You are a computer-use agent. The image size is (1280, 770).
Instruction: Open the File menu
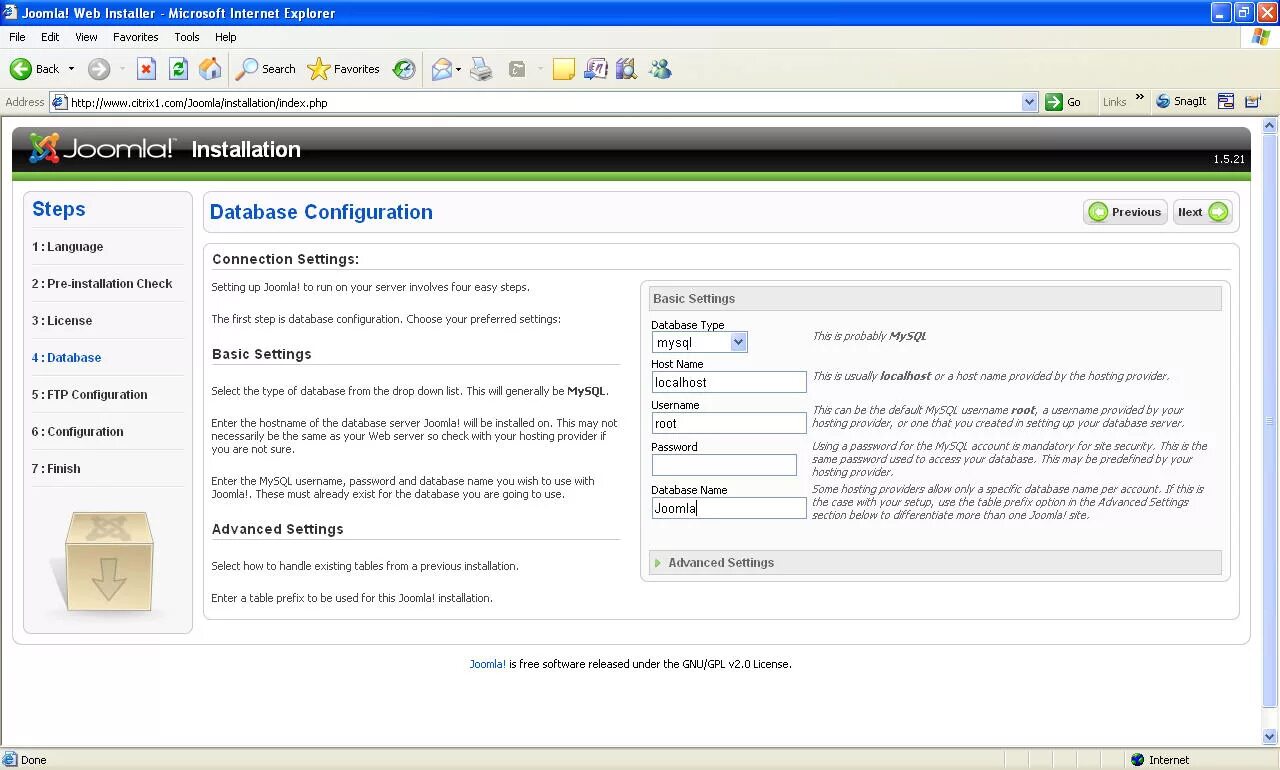pyautogui.click(x=17, y=37)
